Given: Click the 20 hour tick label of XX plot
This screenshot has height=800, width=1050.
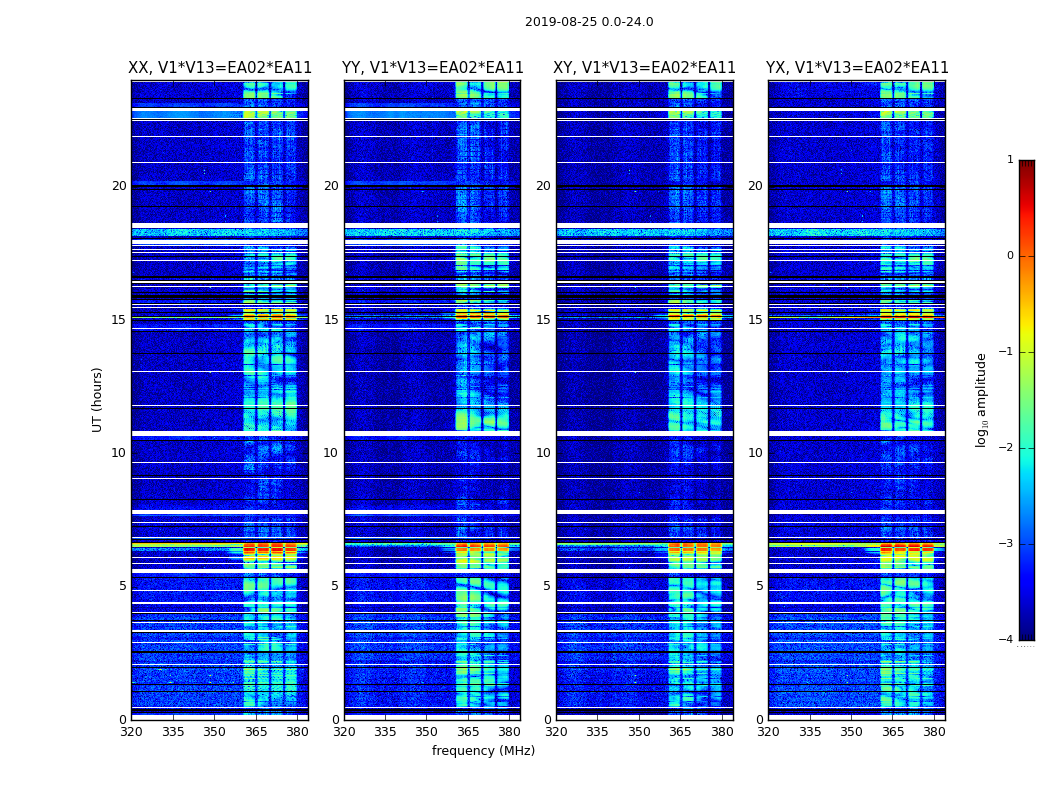Looking at the screenshot, I should coord(119,186).
